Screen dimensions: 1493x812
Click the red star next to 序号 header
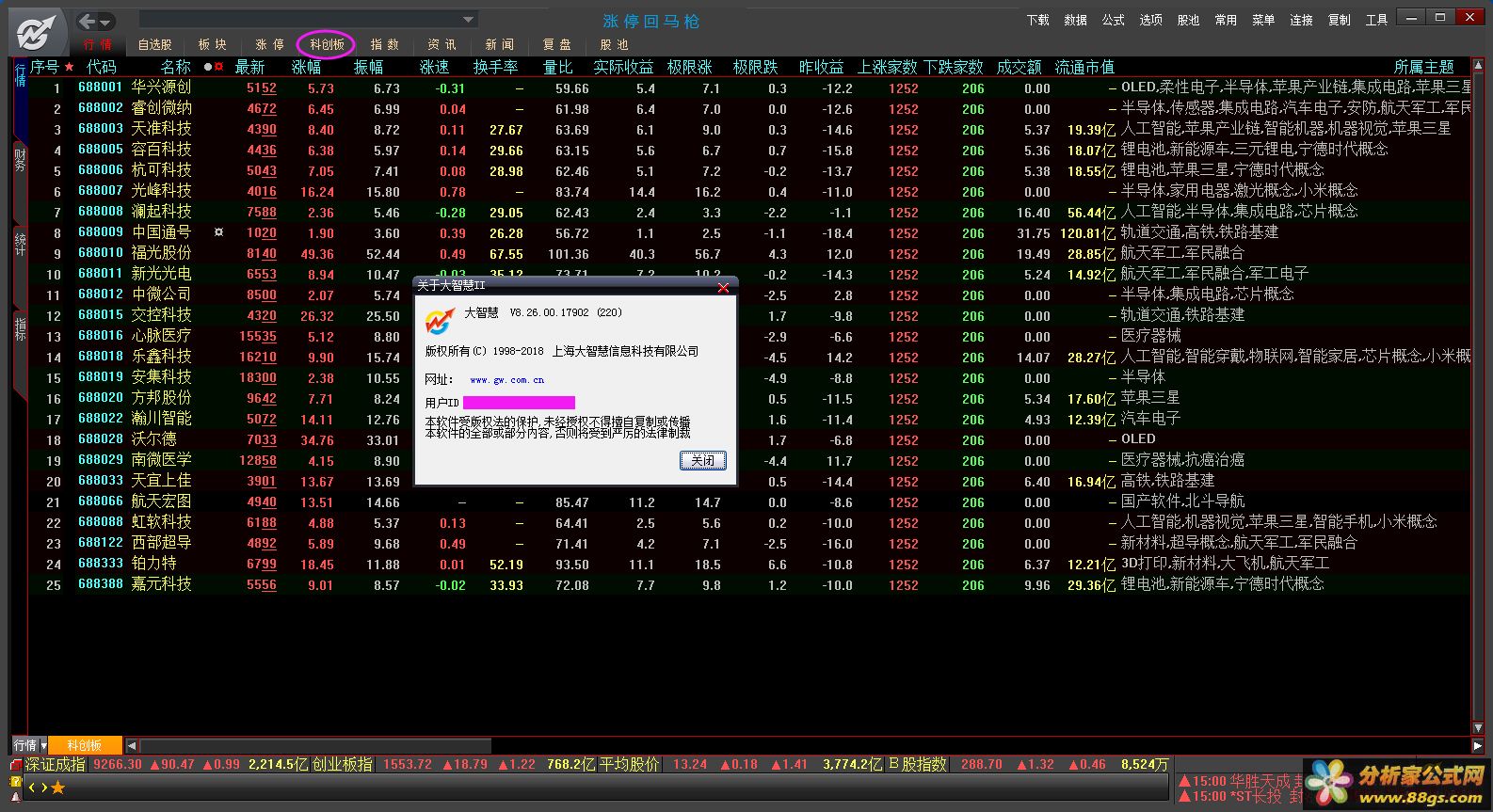69,67
